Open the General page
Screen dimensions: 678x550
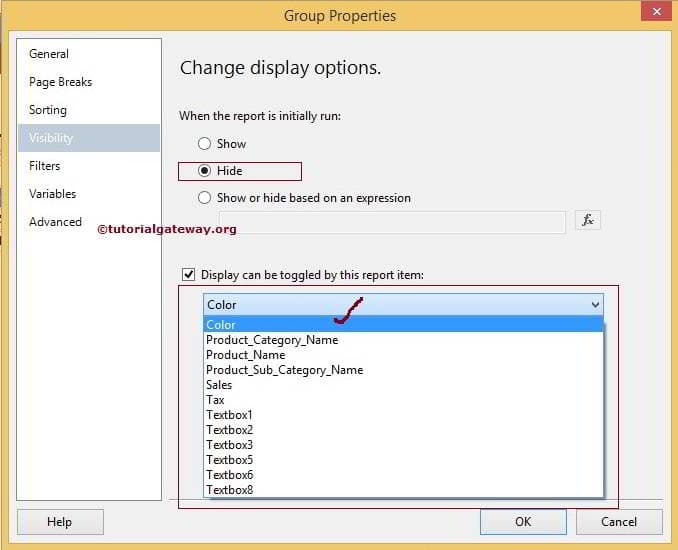click(x=89, y=54)
